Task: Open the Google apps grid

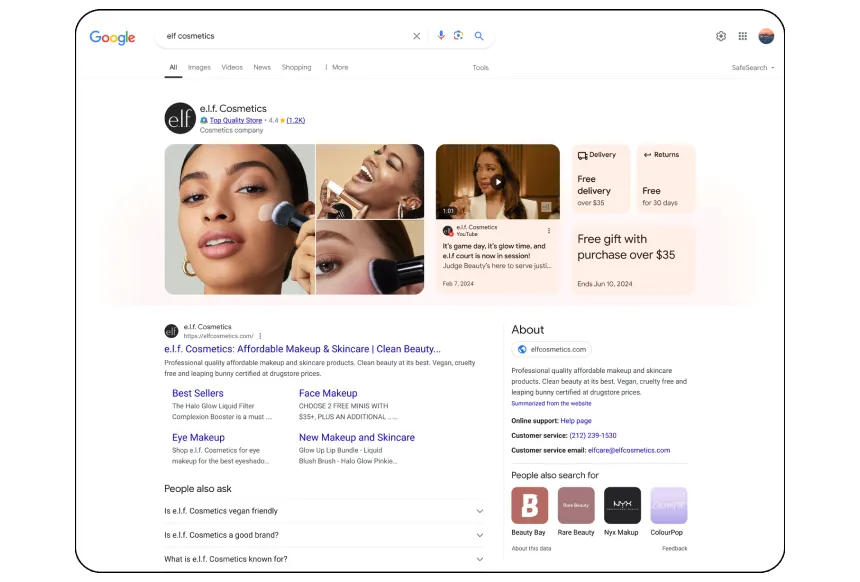Action: 742,36
